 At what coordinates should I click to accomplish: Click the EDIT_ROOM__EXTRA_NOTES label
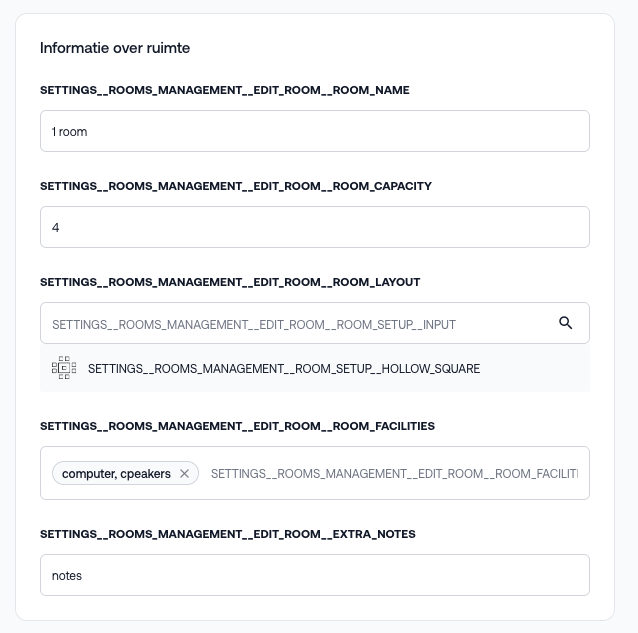(x=227, y=534)
